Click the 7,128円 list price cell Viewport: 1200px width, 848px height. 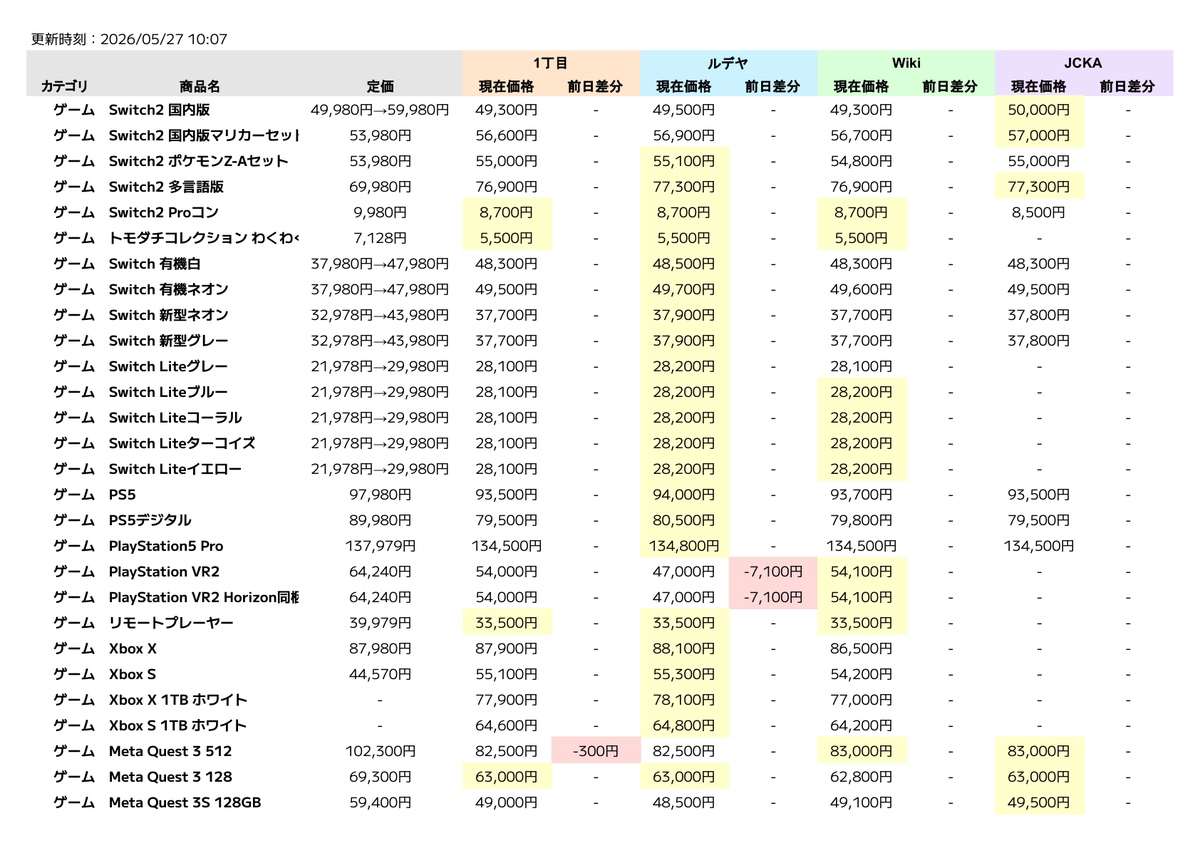click(380, 238)
